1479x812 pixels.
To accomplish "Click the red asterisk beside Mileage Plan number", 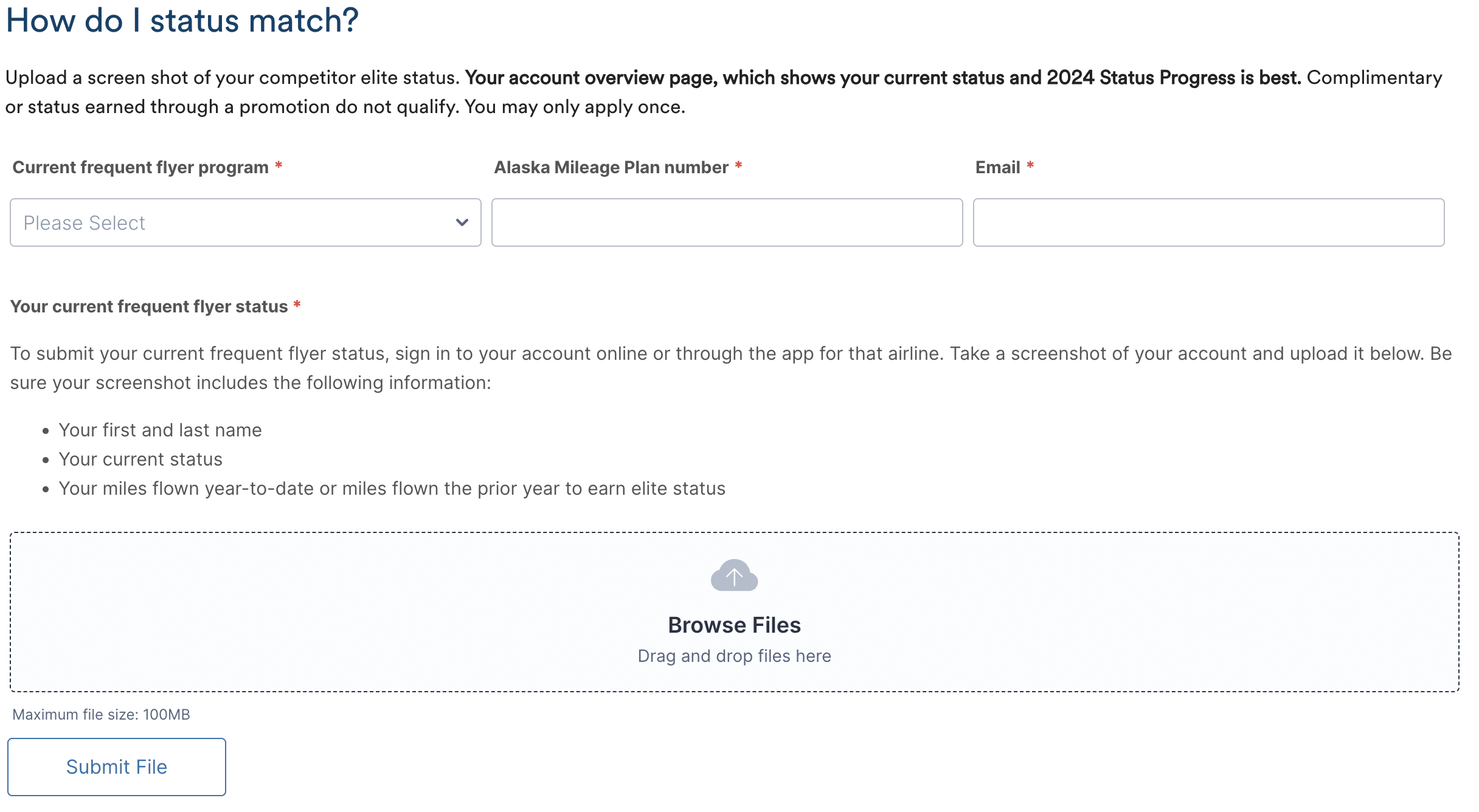I will click(x=738, y=165).
